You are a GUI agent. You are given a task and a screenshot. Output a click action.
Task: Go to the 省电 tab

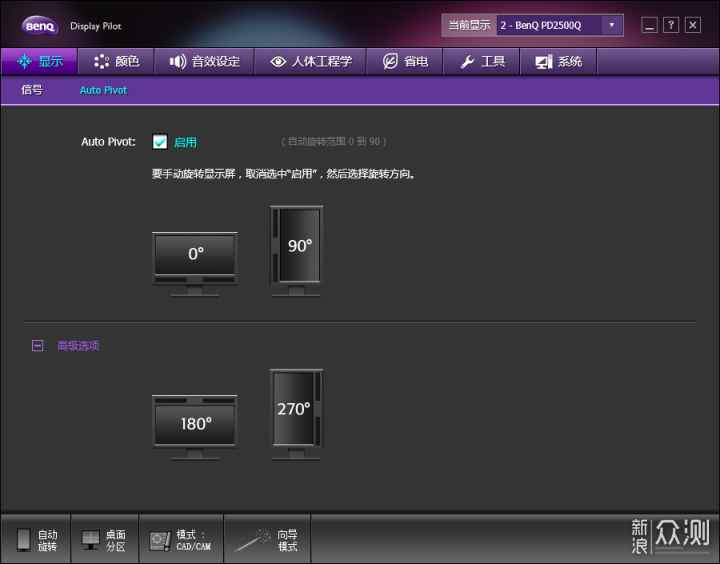pyautogui.click(x=405, y=61)
